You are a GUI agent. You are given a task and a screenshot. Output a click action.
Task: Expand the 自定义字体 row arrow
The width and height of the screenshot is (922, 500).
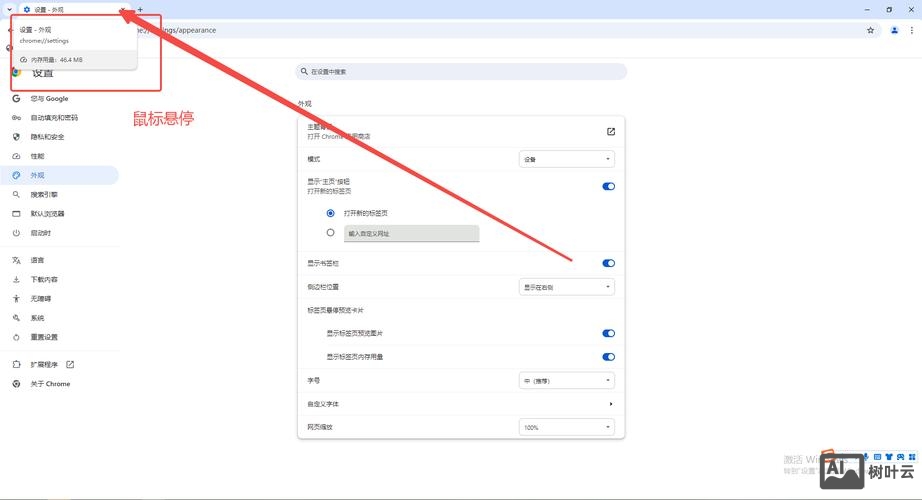point(611,404)
